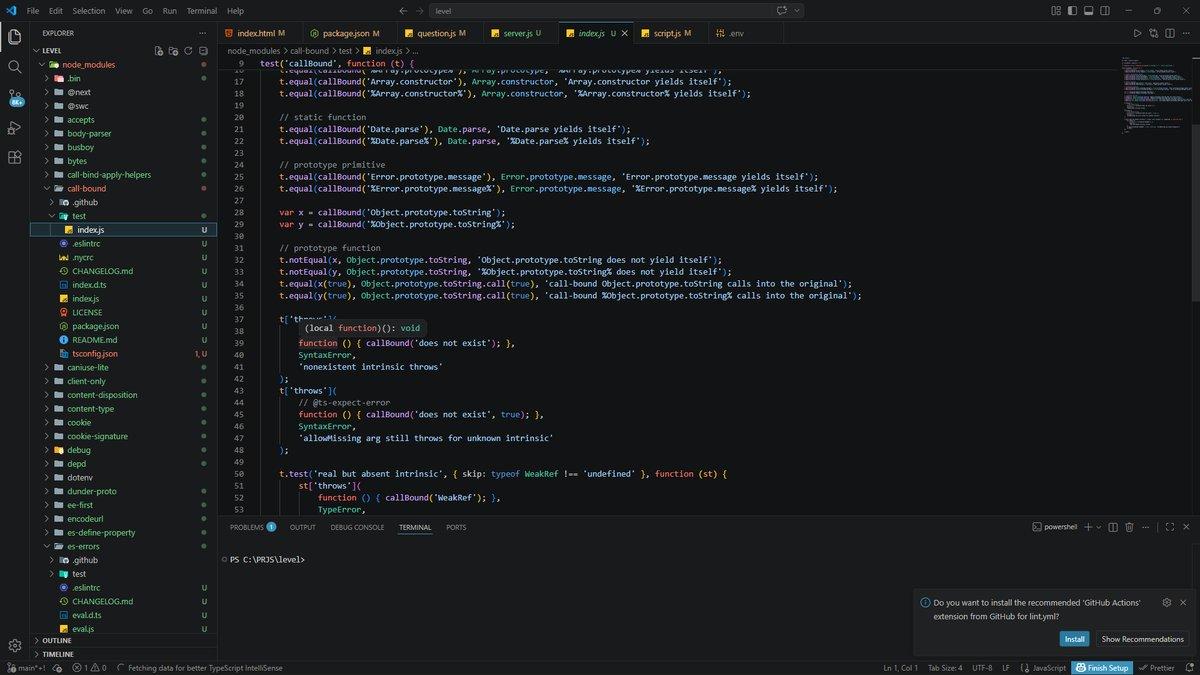The height and width of the screenshot is (675, 1200).
Task: Open the Extensions view
Action: point(15,157)
